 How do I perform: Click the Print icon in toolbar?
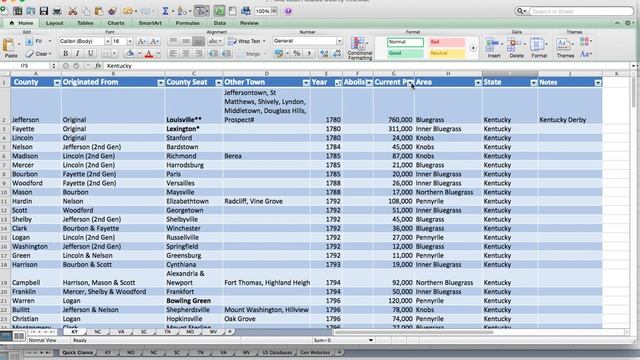[57, 11]
